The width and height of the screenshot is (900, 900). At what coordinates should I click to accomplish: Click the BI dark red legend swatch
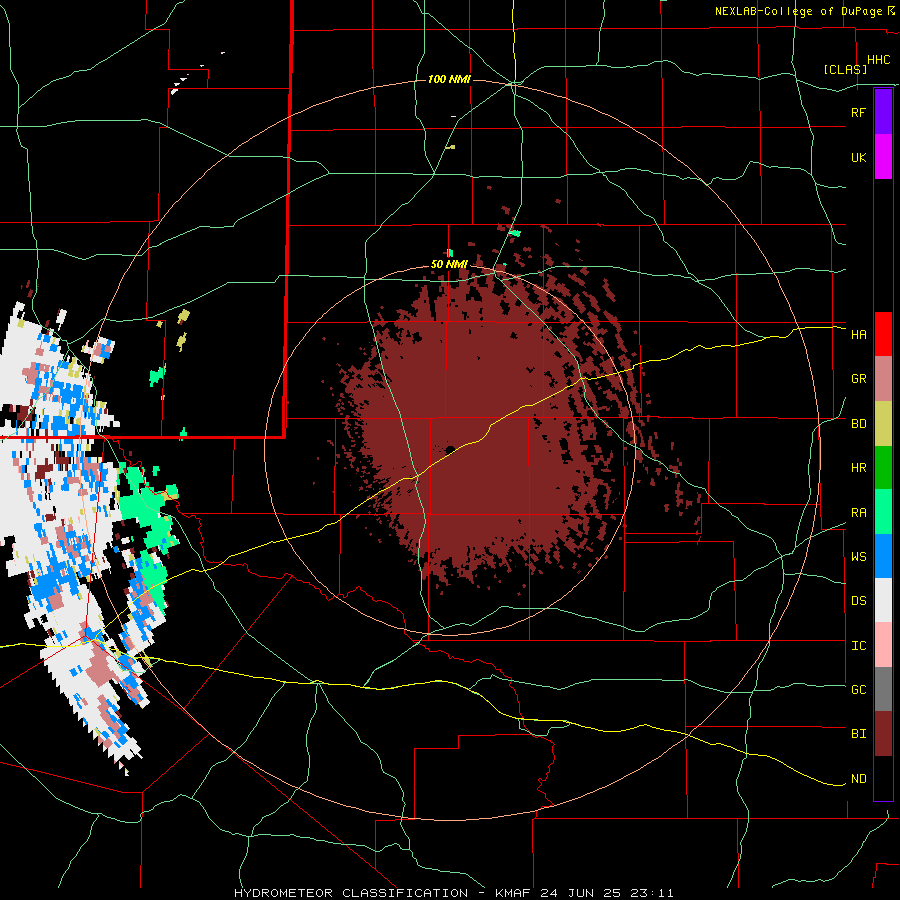click(883, 734)
